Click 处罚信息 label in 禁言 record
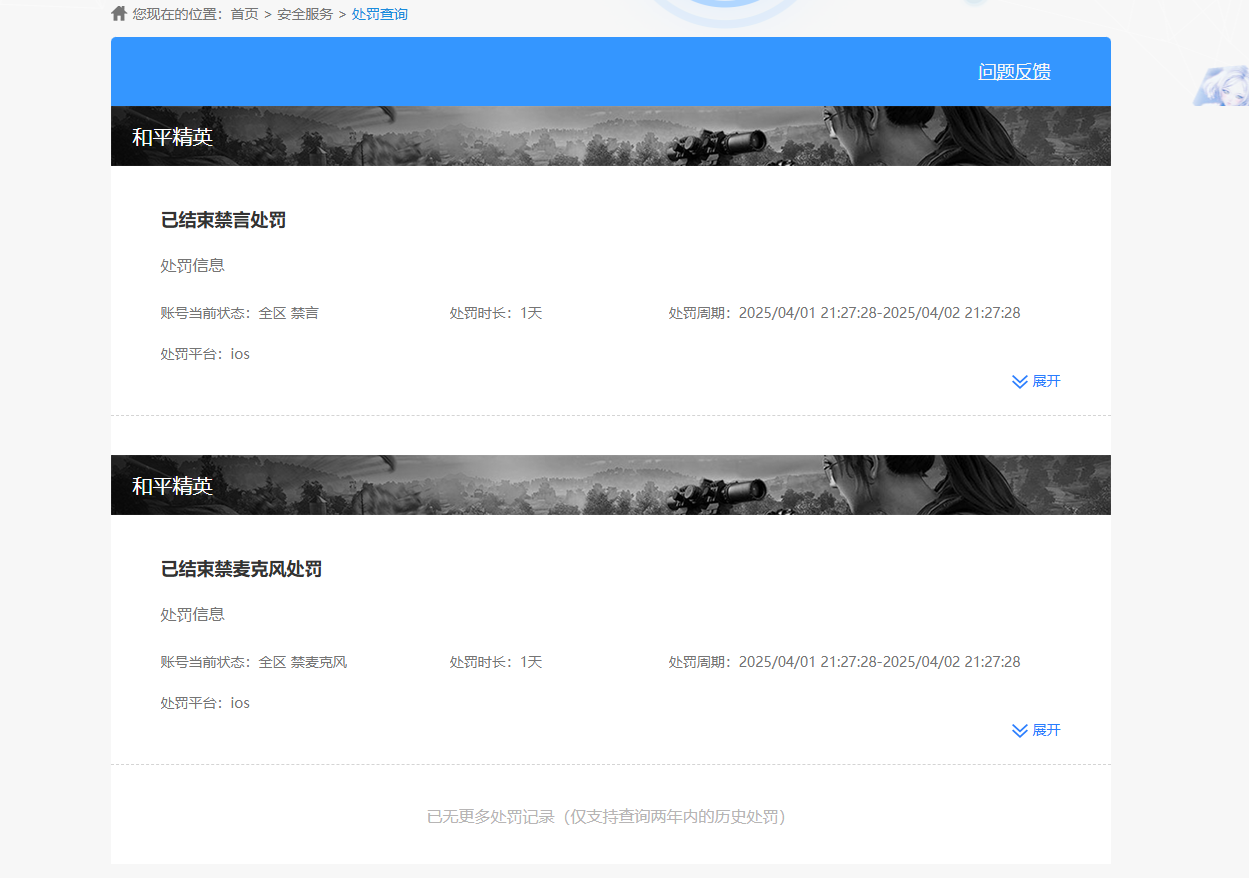This screenshot has width=1249, height=878. 192,266
